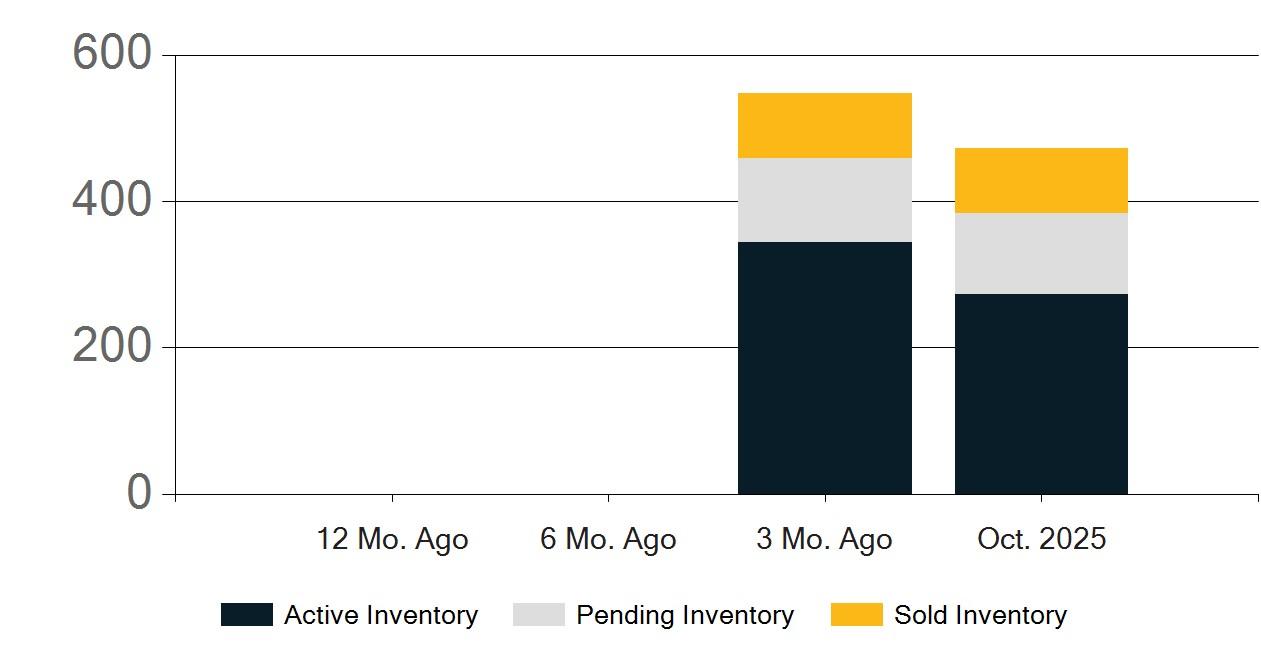This screenshot has height=663, width=1261.
Task: Select the Active Inventory legend label
Action: pos(380,615)
